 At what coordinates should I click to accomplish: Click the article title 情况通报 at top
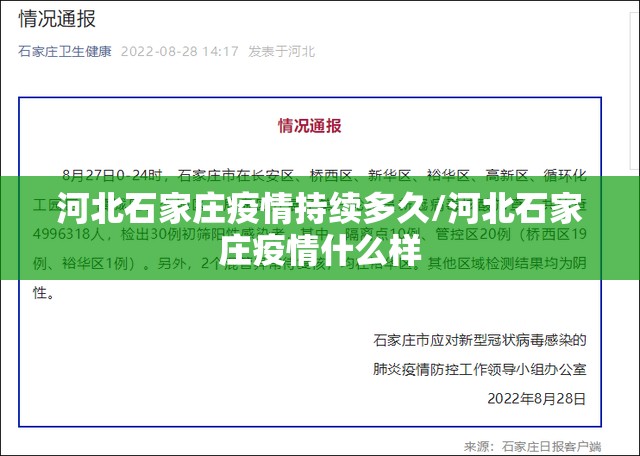(x=60, y=18)
